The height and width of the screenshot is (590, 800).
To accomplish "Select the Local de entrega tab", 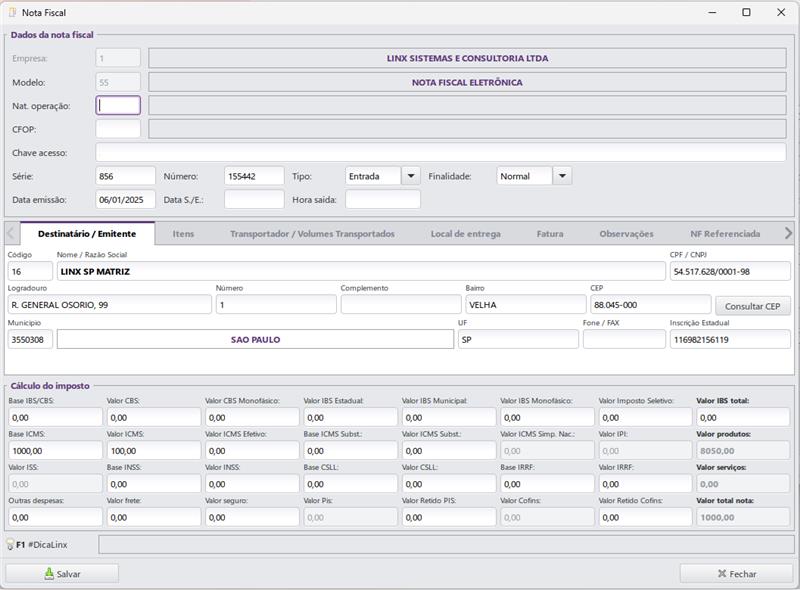I will [465, 234].
